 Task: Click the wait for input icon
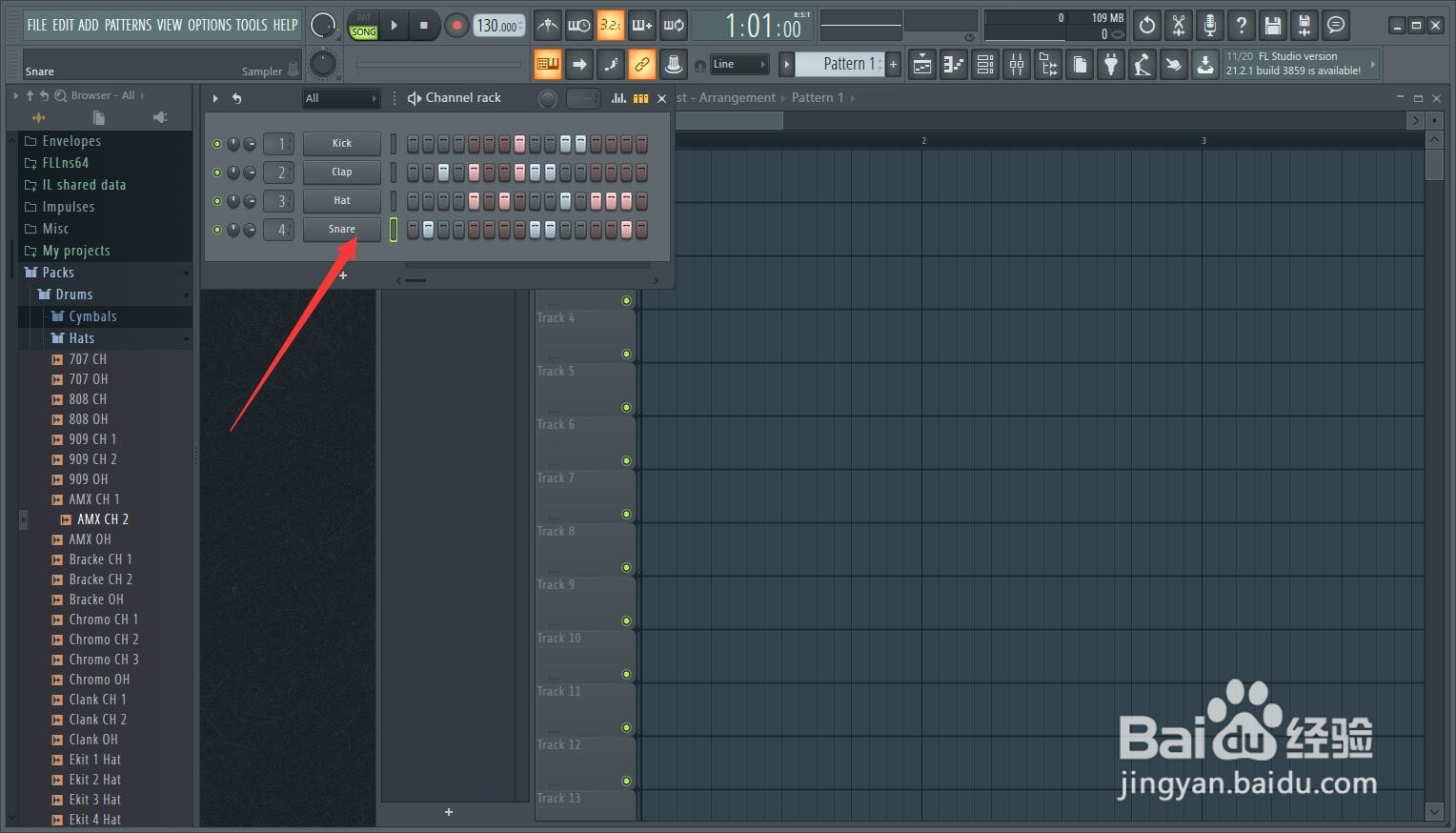coord(578,25)
